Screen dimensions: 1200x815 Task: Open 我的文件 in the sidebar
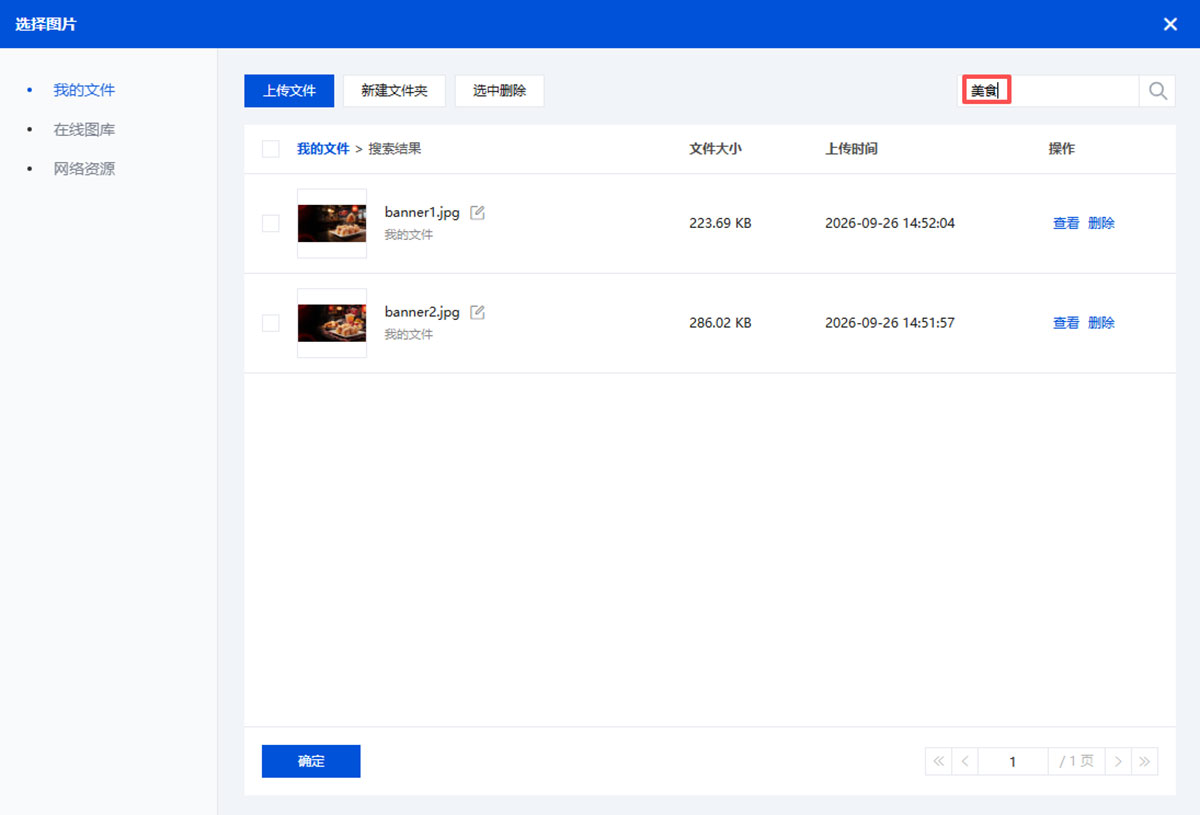pyautogui.click(x=84, y=90)
